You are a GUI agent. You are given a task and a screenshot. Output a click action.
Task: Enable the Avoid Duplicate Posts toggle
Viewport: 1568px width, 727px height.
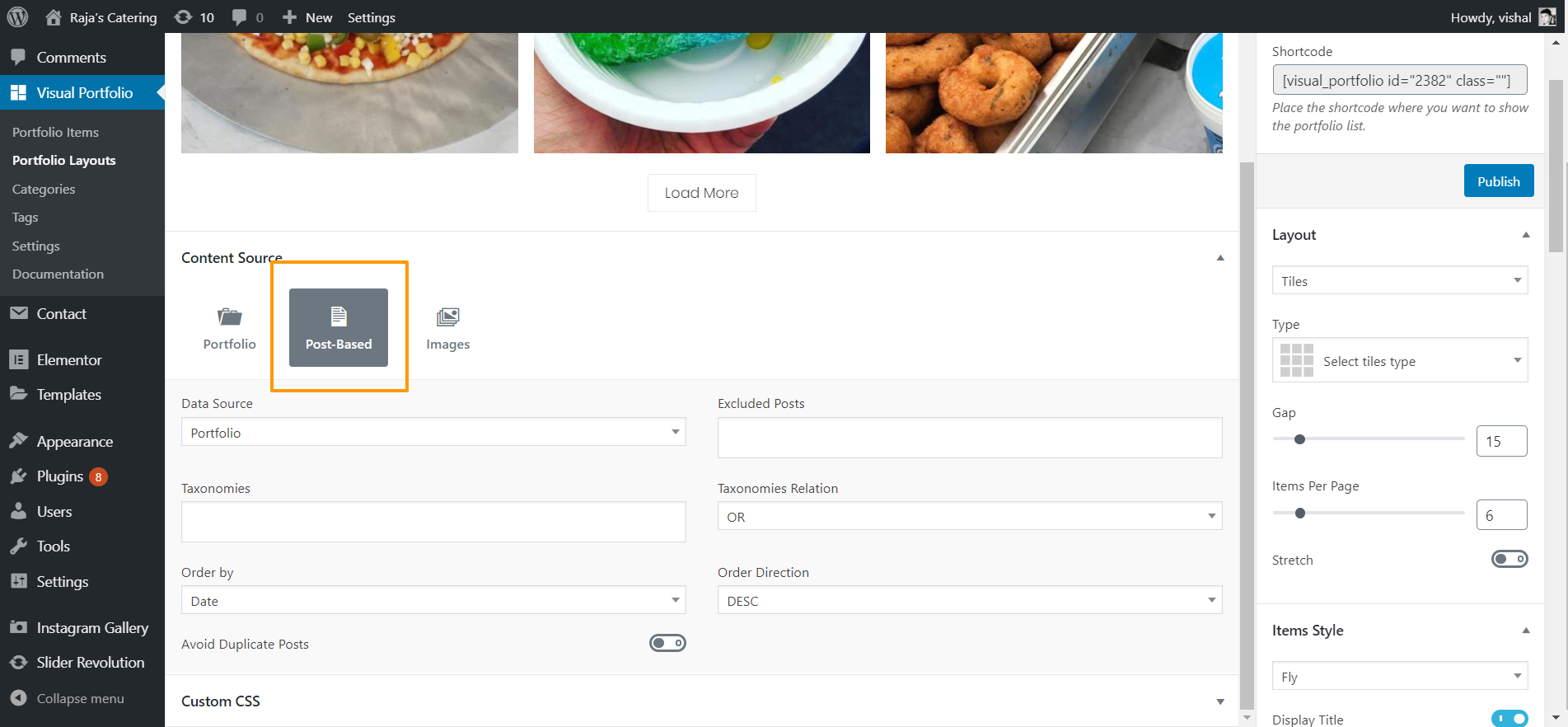coord(667,643)
